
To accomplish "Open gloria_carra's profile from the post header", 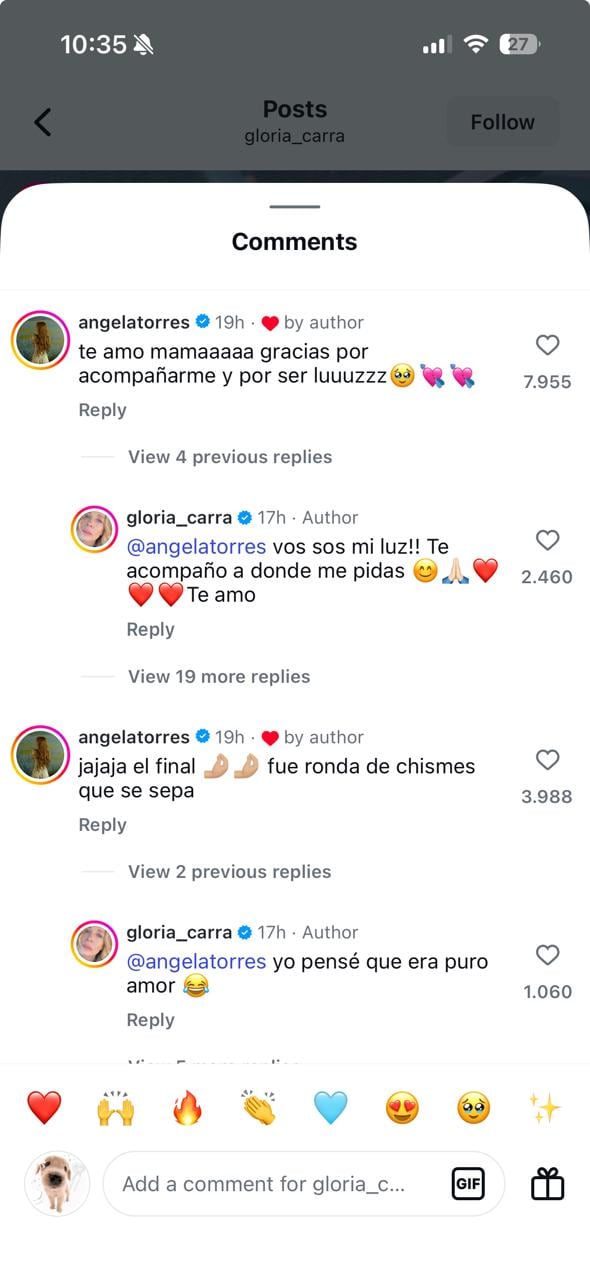I will (294, 136).
